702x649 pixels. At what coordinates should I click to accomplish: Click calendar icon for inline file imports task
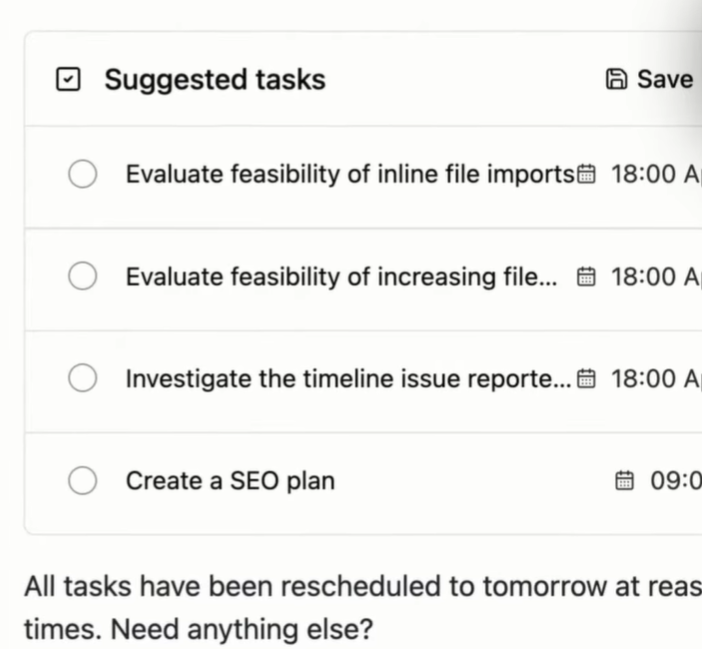coord(587,175)
